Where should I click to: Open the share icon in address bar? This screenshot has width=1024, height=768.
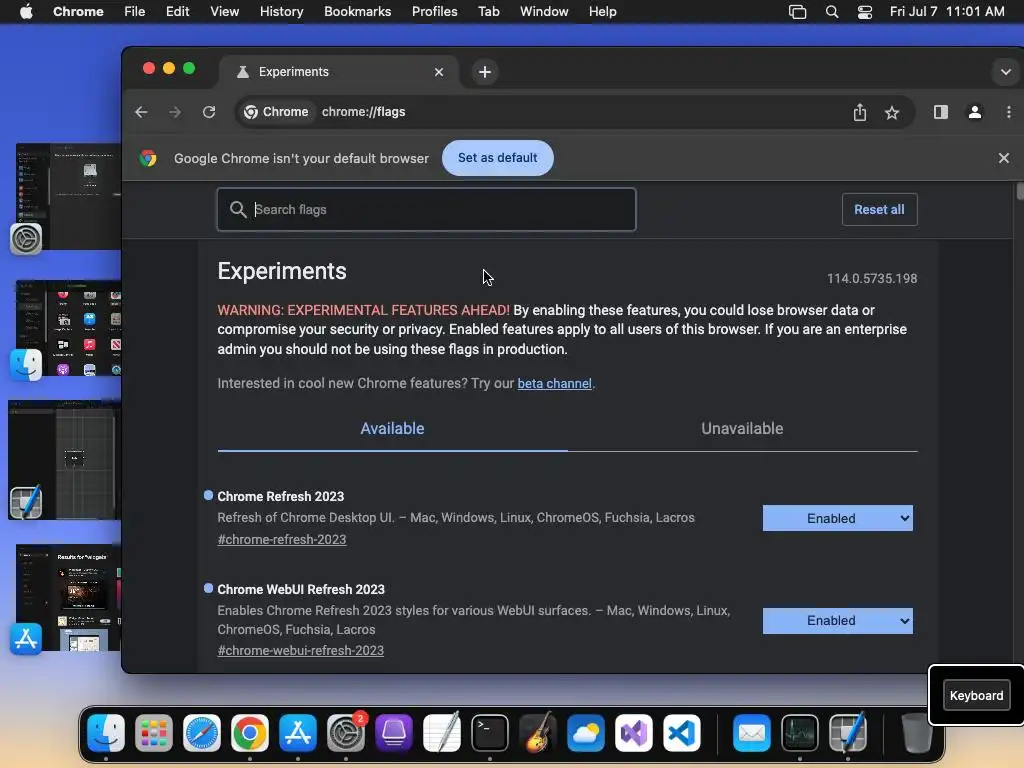(x=859, y=112)
